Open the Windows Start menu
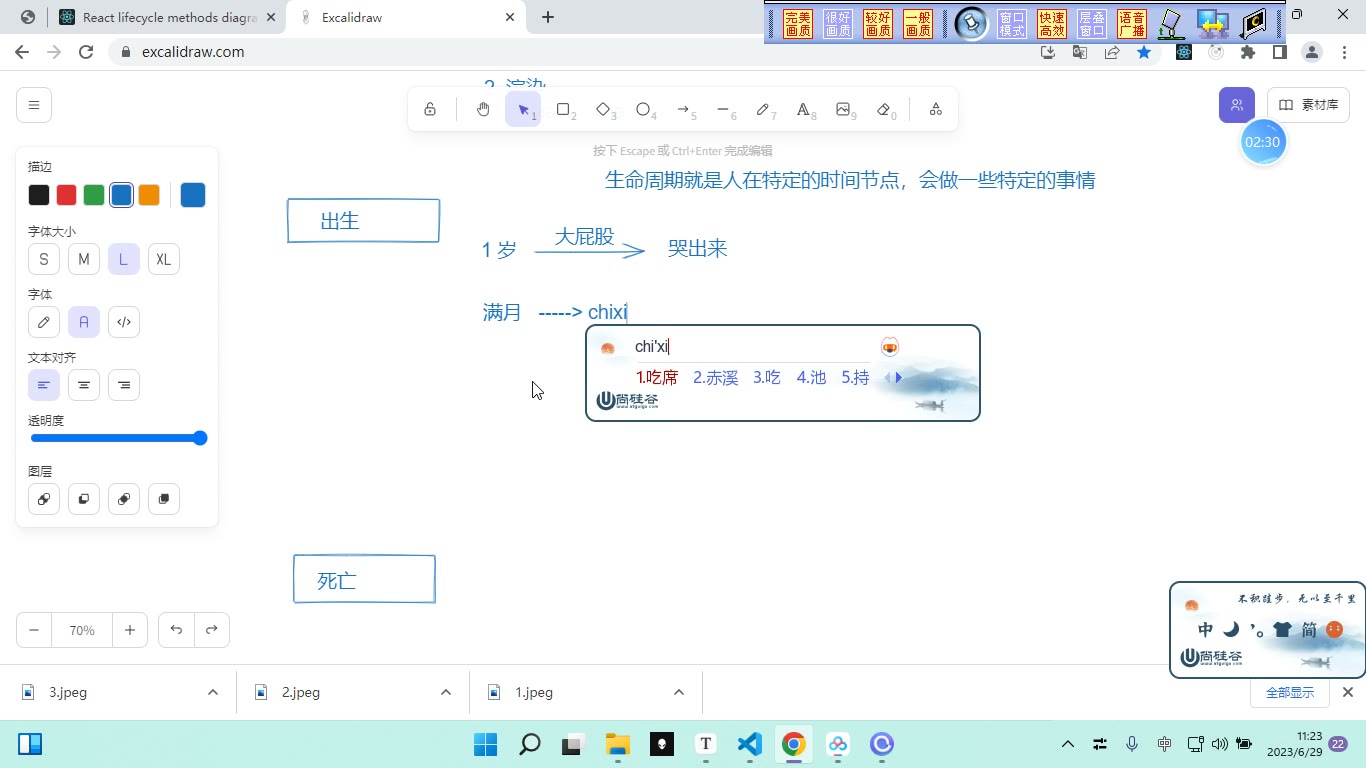Screen dimensions: 1366x768 point(485,744)
